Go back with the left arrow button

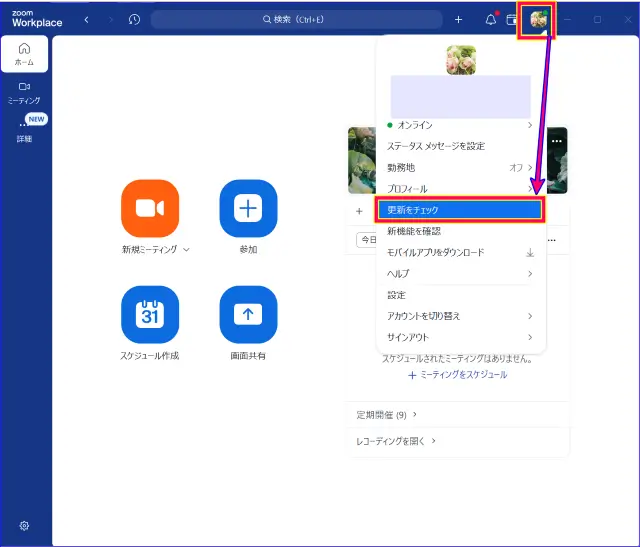(86, 19)
